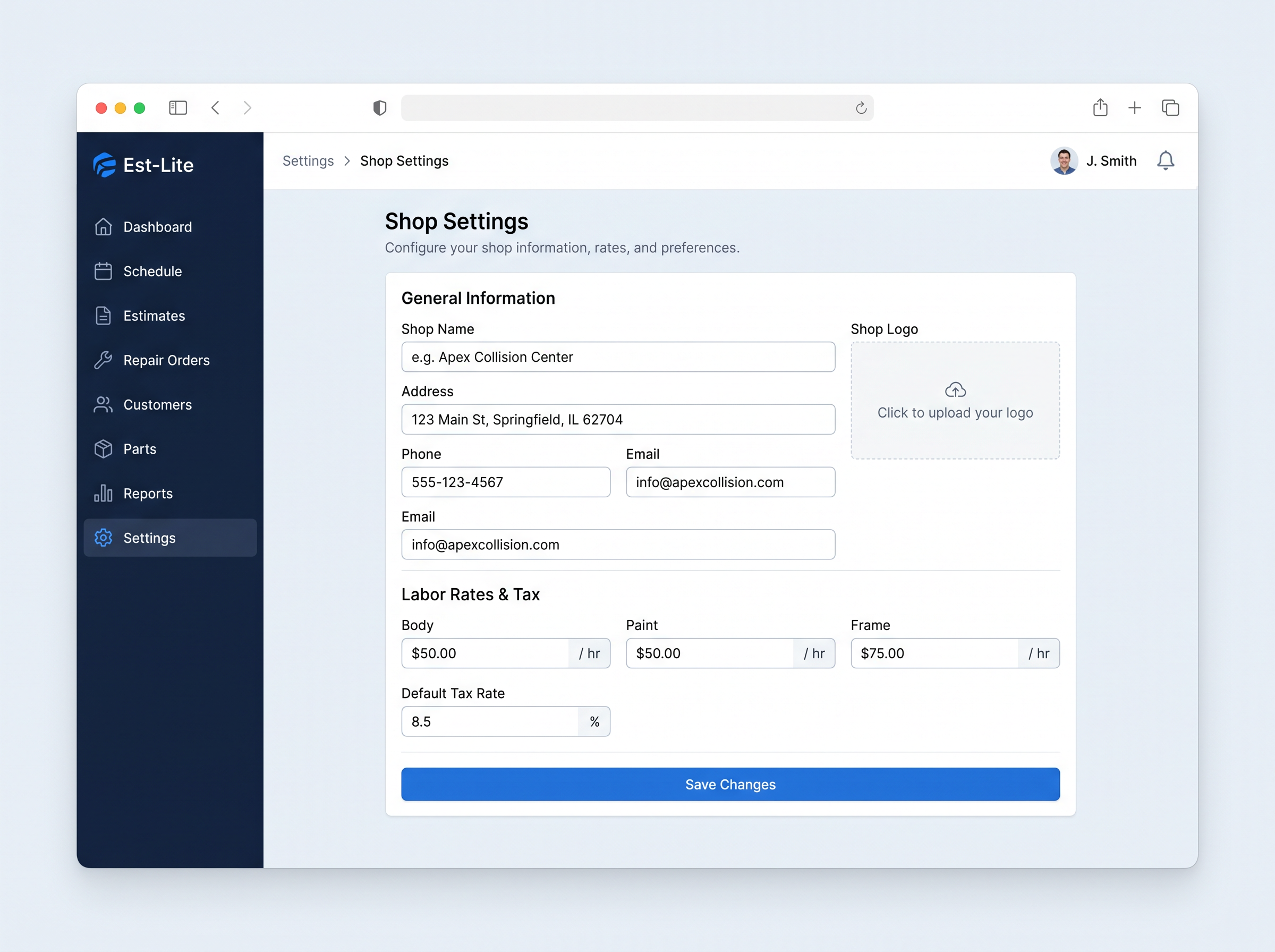
Task: Open the browser share menu
Action: pos(1100,107)
